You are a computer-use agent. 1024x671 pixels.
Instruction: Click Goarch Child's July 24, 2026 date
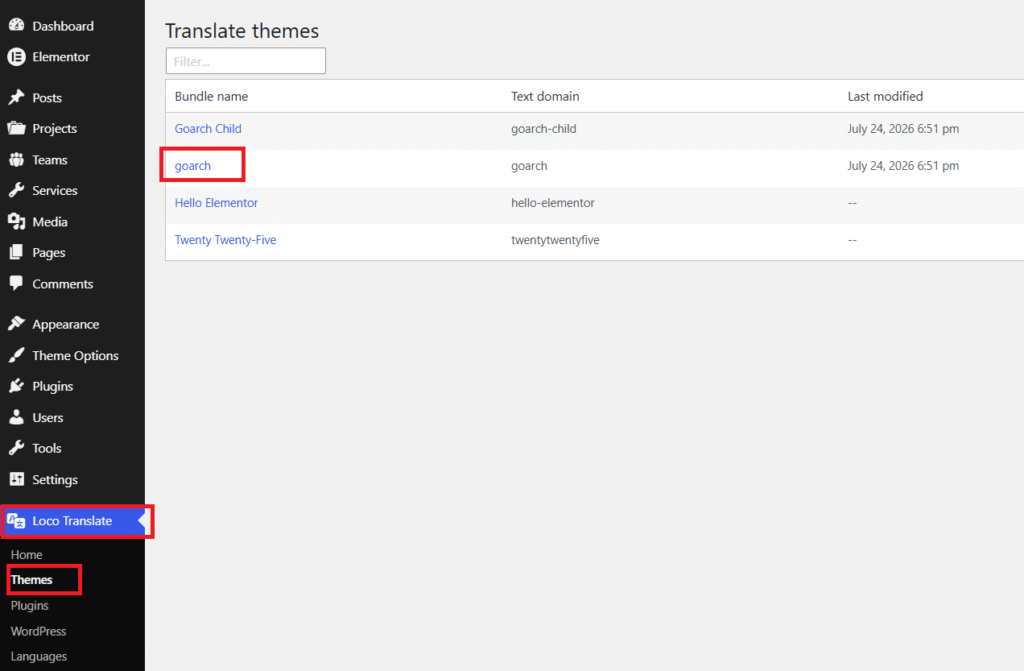point(903,129)
